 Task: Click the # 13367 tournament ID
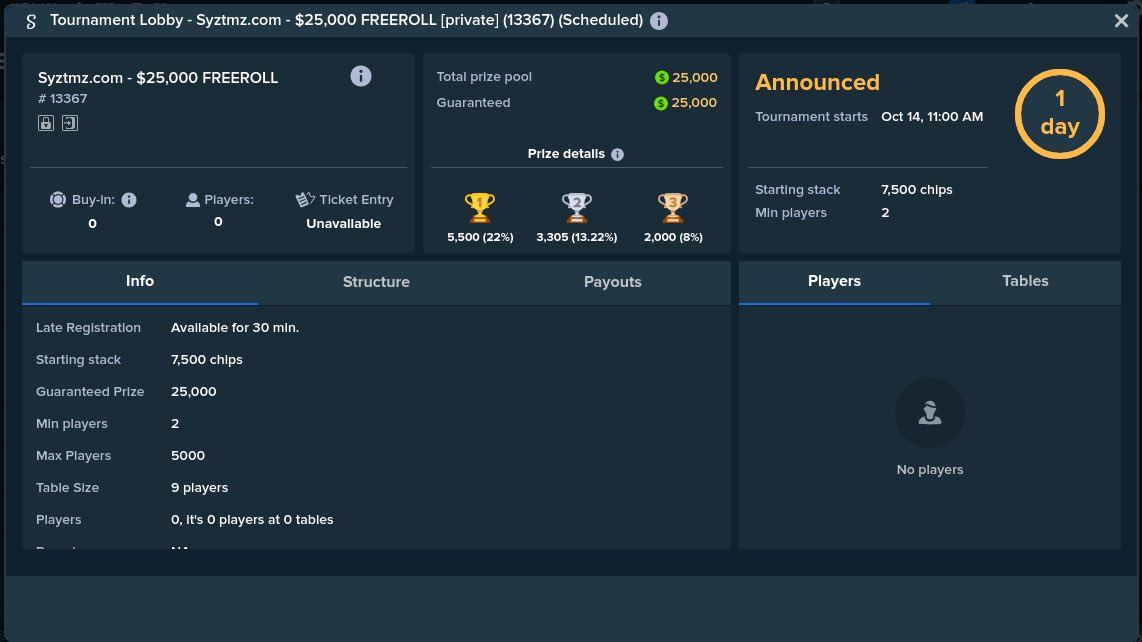point(63,98)
